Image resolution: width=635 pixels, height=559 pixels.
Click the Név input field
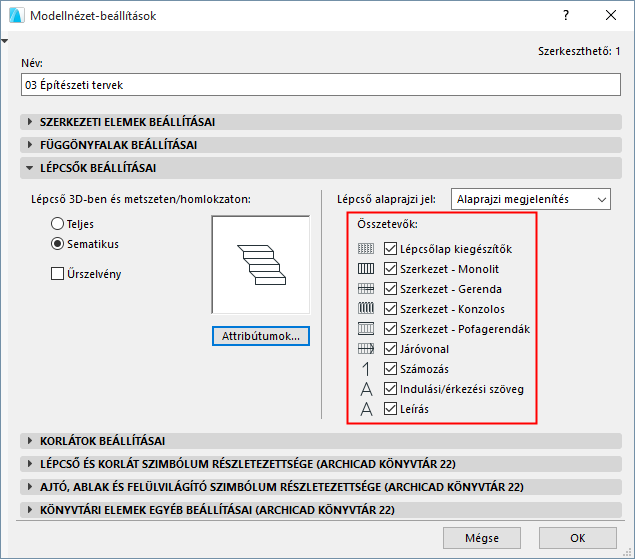[321, 85]
